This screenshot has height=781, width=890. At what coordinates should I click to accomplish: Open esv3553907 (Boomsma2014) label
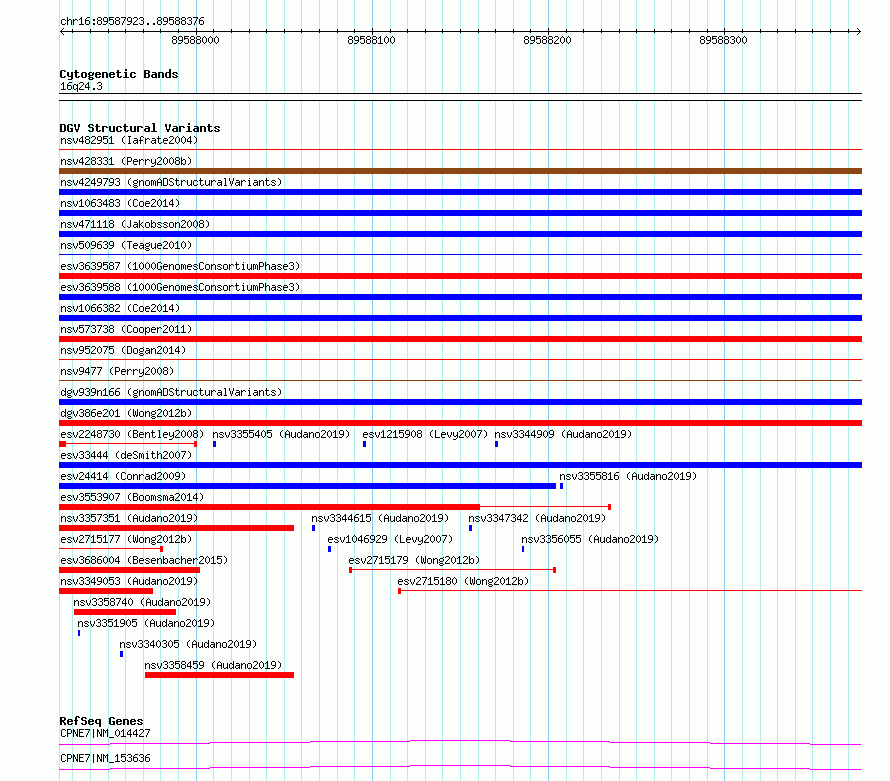click(x=132, y=497)
